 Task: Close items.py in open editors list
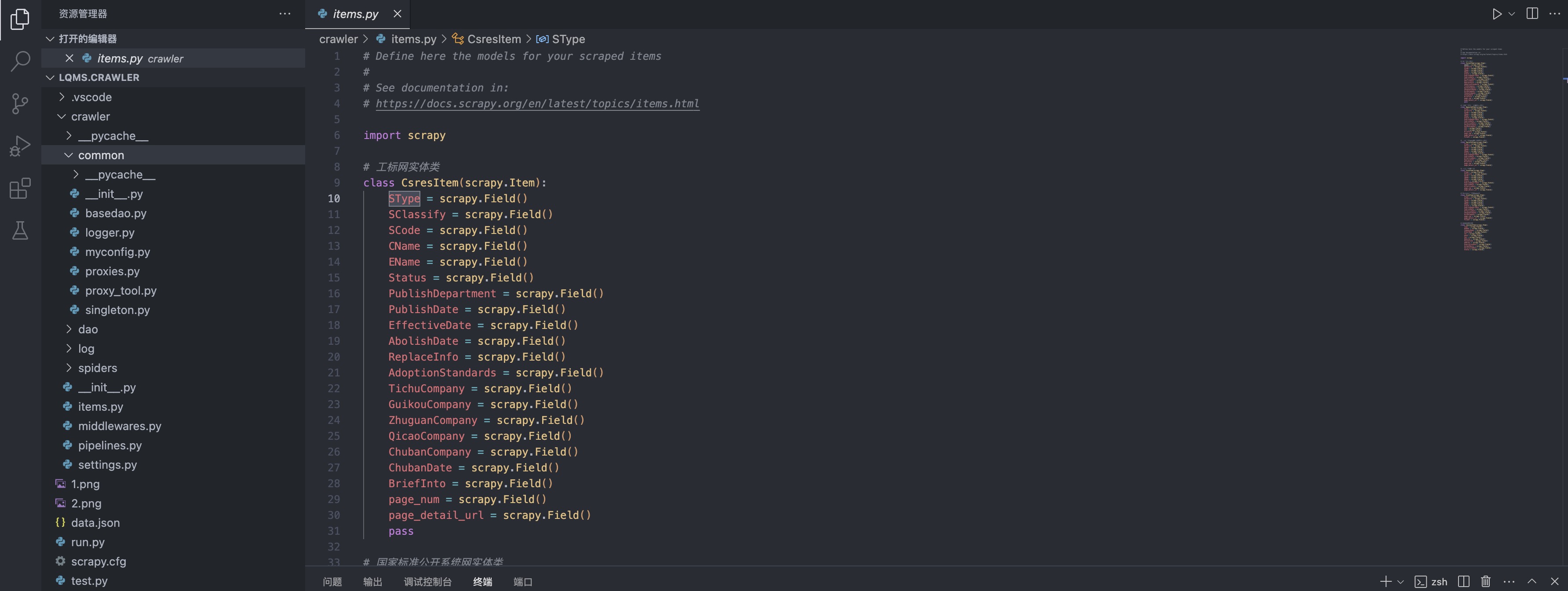(69, 58)
